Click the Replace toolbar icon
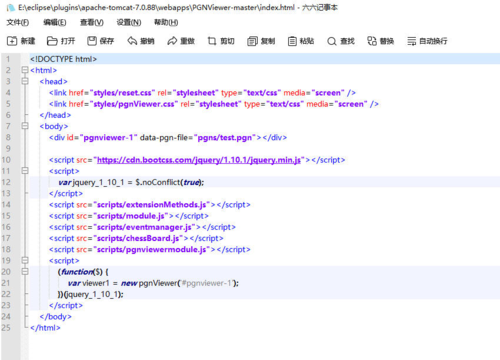The height and width of the screenshot is (360, 500). (372, 41)
